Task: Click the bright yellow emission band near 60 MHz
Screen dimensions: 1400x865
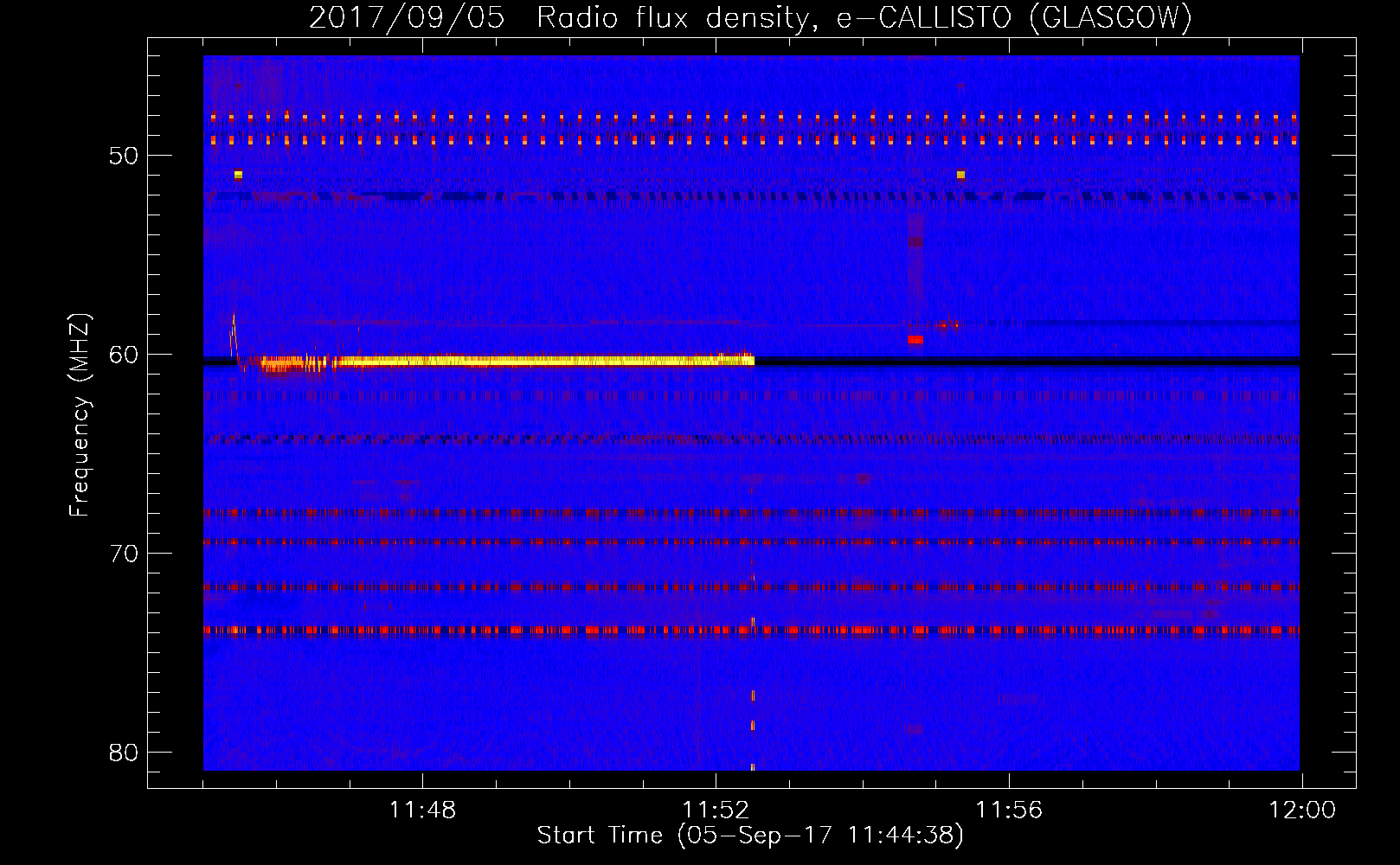Action: [x=507, y=362]
